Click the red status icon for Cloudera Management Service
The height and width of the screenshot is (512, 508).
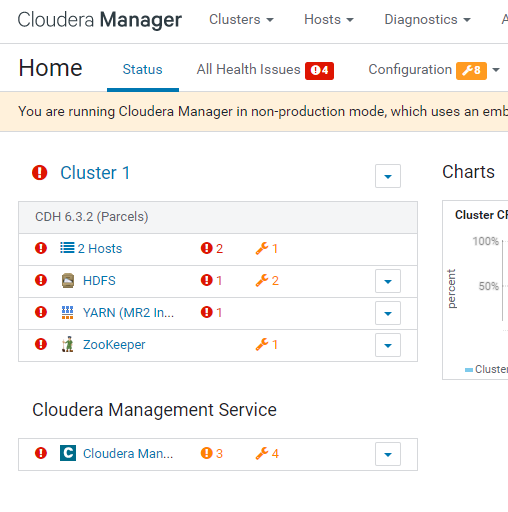tap(41, 453)
